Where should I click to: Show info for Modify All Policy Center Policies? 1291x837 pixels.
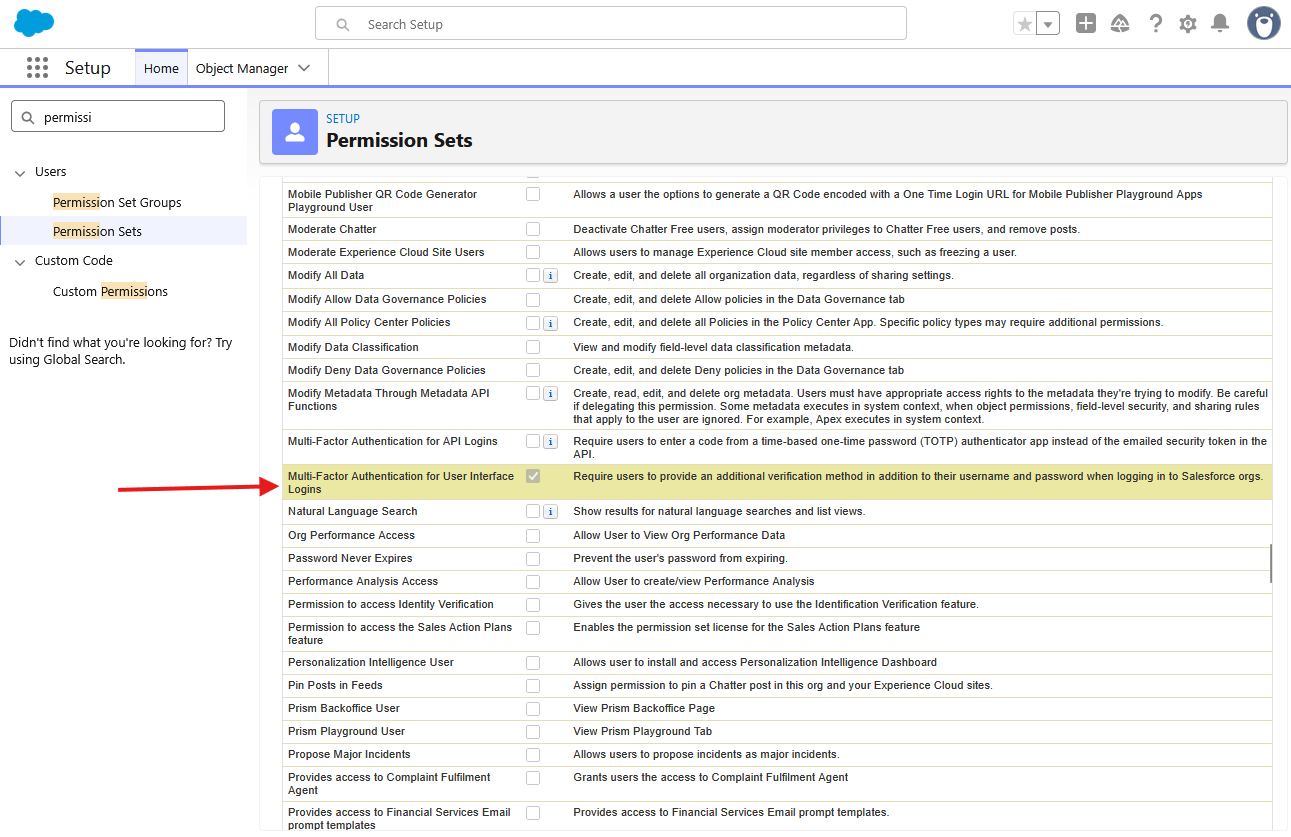coord(550,324)
